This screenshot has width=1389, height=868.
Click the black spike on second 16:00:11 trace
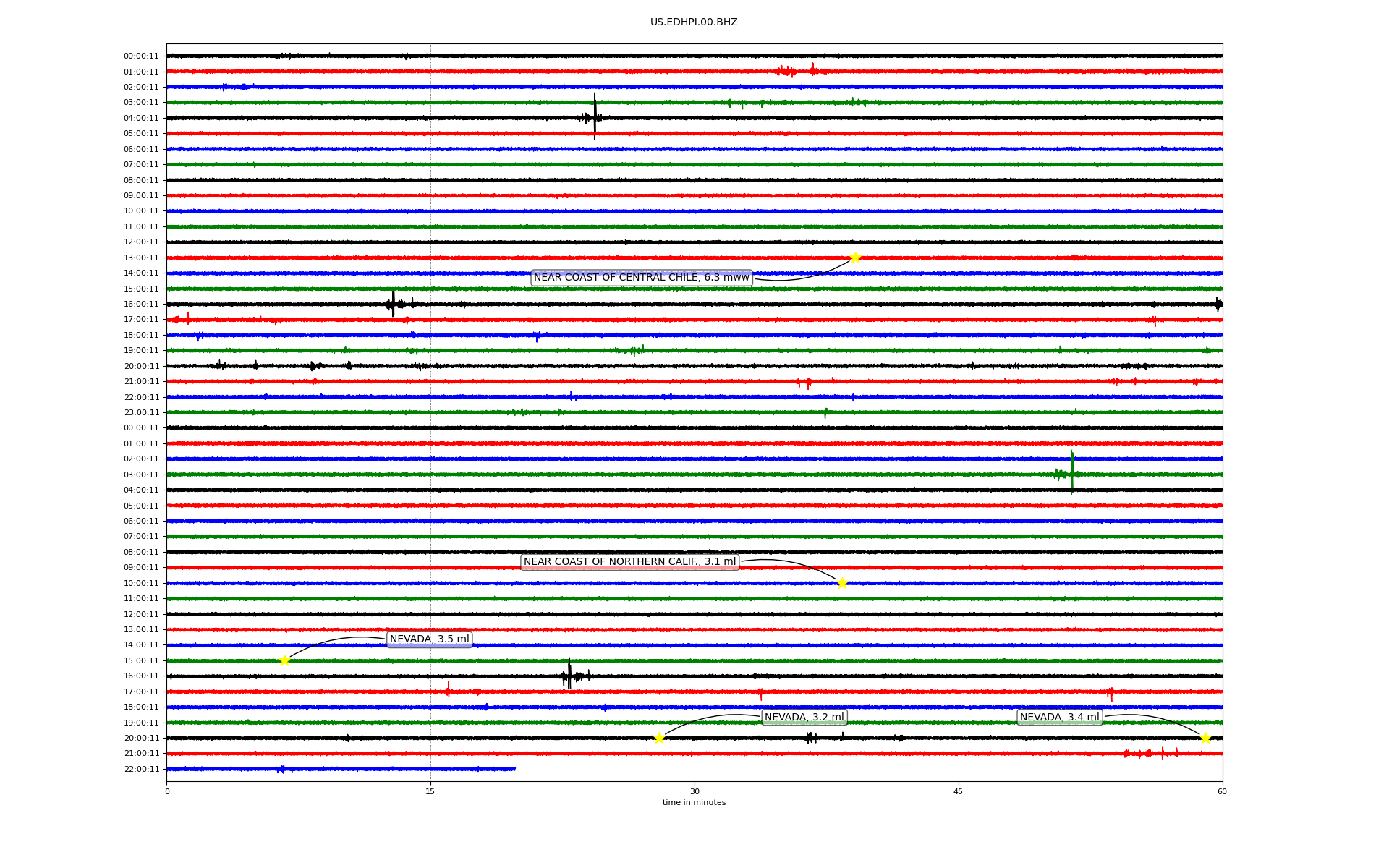(x=569, y=675)
